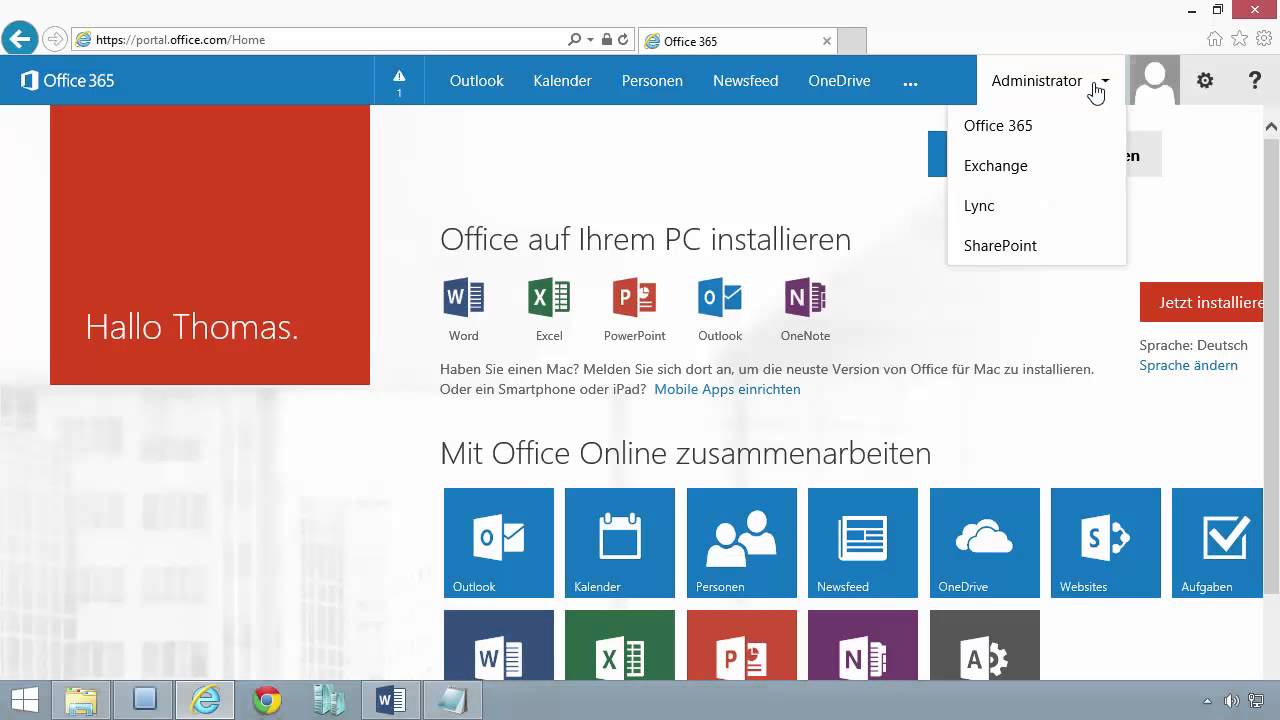Go to Outlook in top navigation
1280x720 pixels.
point(476,81)
